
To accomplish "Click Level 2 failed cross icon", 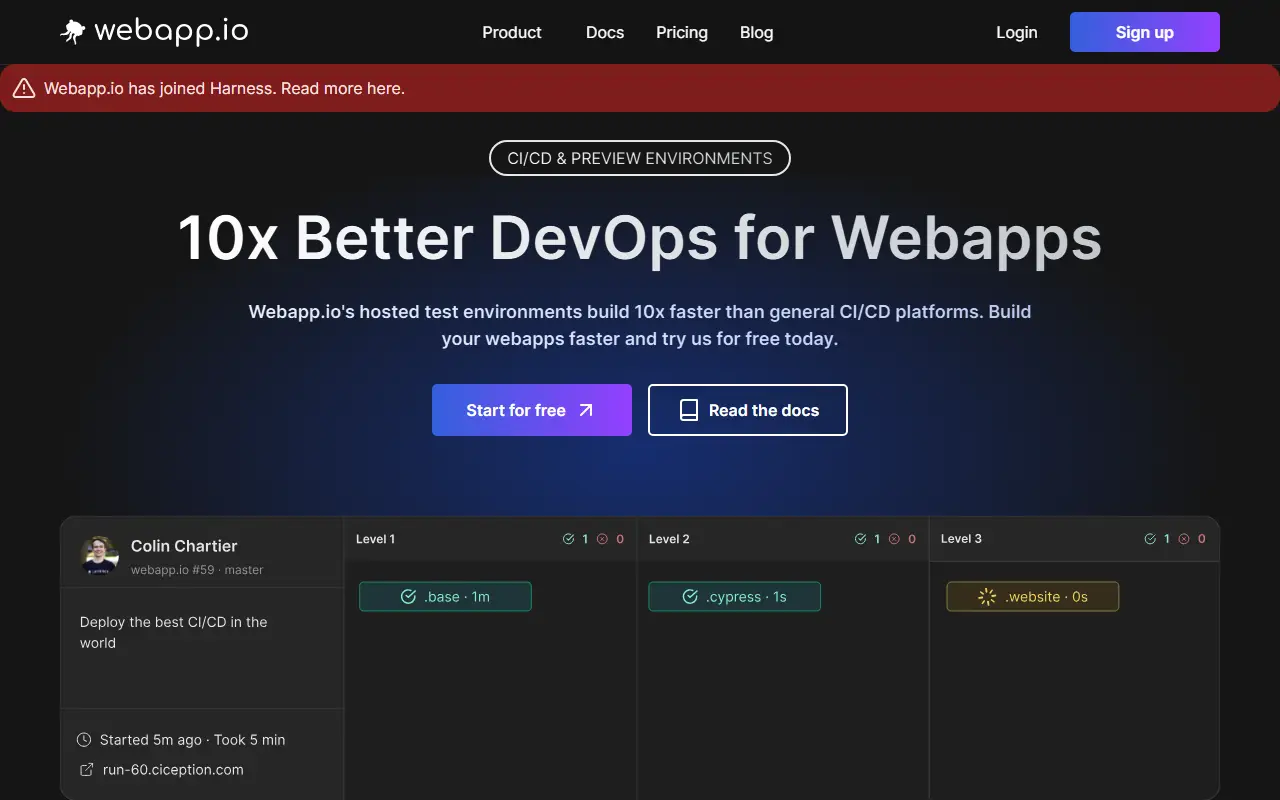I will (x=894, y=539).
